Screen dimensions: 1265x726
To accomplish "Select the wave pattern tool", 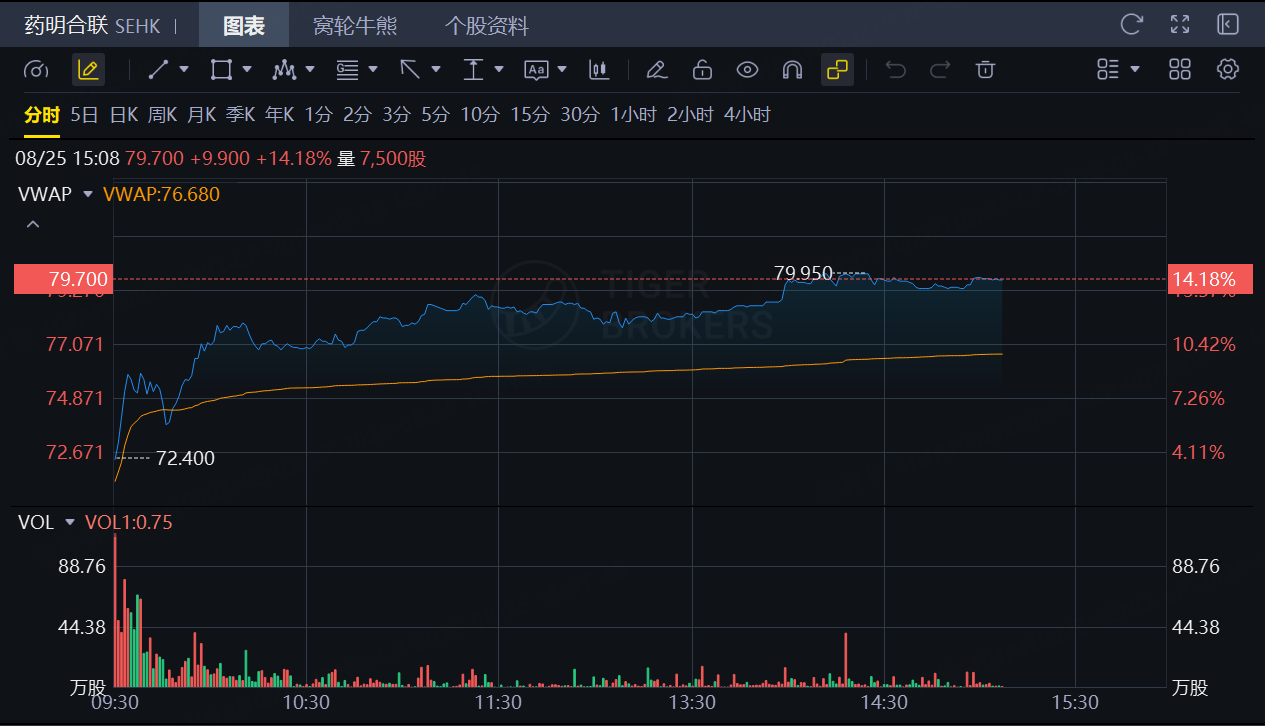I will click(285, 69).
